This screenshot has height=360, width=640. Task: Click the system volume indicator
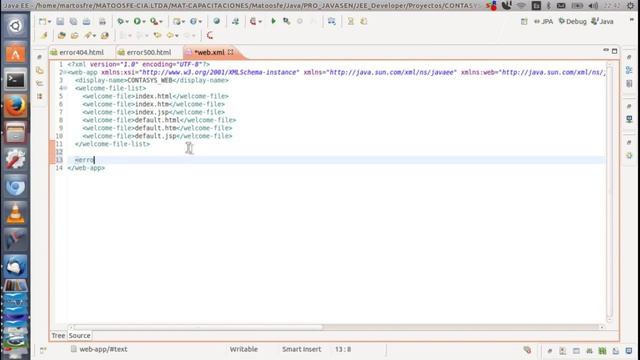point(593,6)
